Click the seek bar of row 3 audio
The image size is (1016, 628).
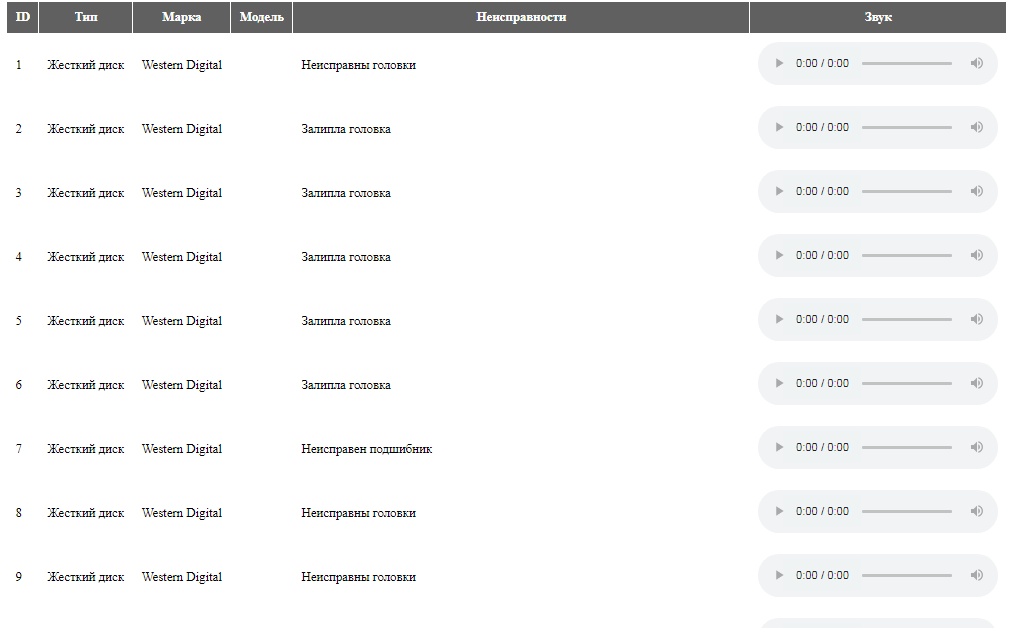tap(906, 191)
